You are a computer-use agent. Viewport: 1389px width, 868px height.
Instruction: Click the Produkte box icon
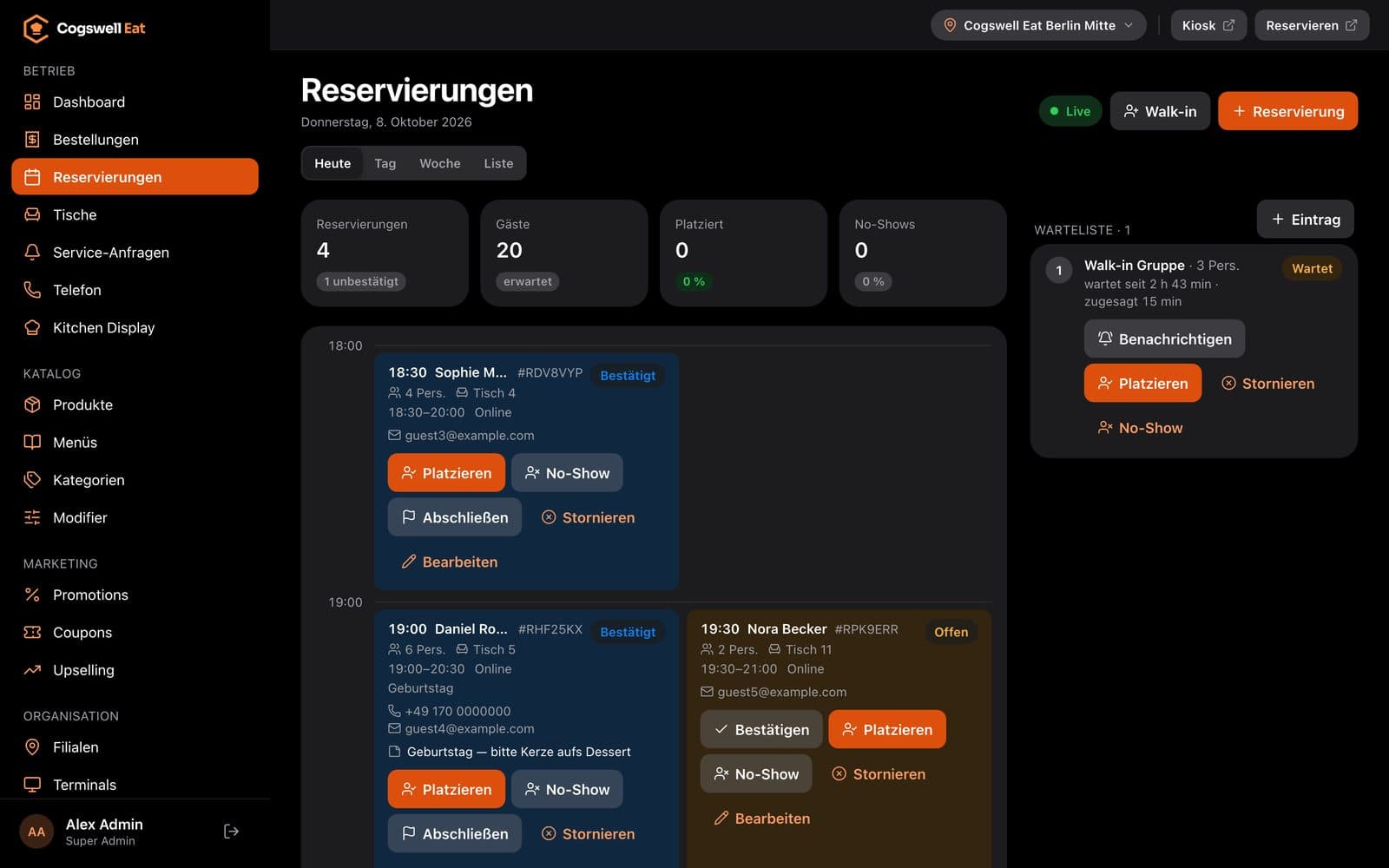pyautogui.click(x=32, y=404)
